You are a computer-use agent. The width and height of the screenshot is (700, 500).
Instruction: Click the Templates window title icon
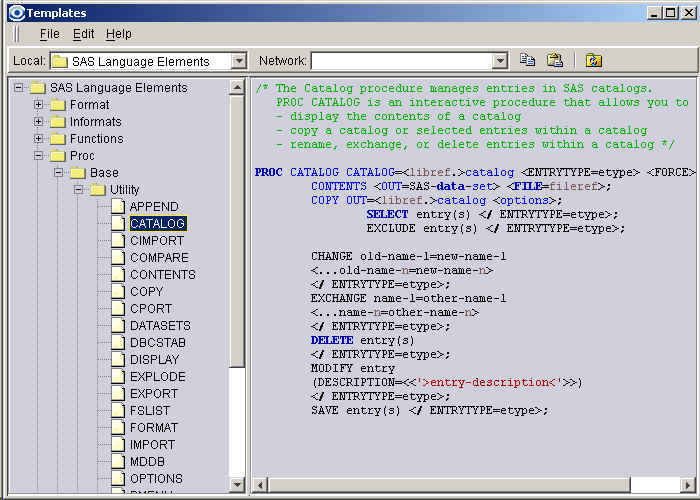coord(17,13)
